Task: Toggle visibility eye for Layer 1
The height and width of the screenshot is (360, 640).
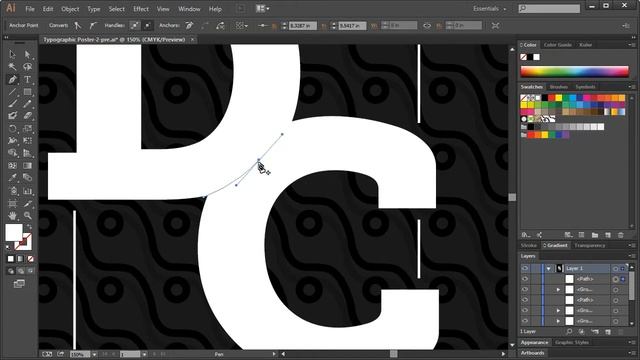Action: (x=525, y=268)
